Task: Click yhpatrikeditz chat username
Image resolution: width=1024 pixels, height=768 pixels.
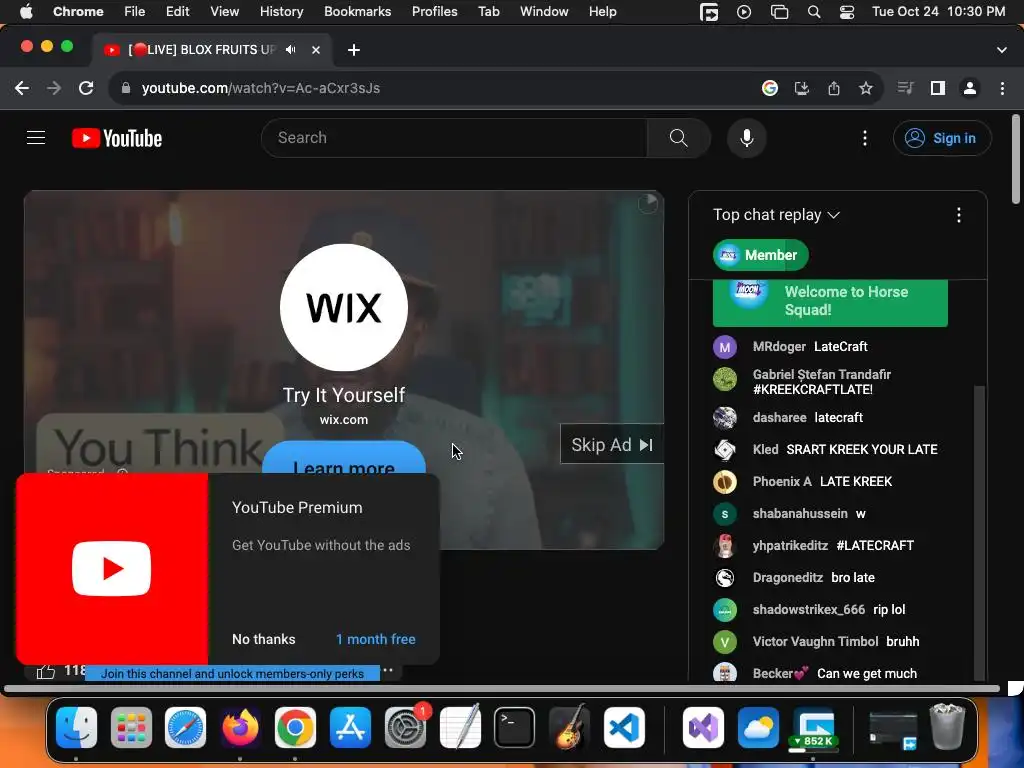Action: [x=790, y=545]
